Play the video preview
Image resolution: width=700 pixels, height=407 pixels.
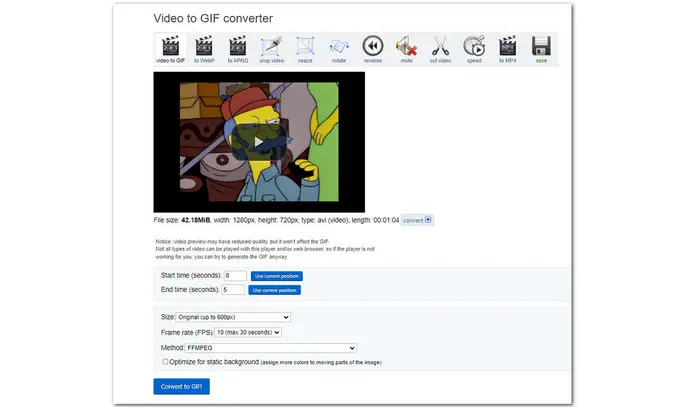point(259,142)
